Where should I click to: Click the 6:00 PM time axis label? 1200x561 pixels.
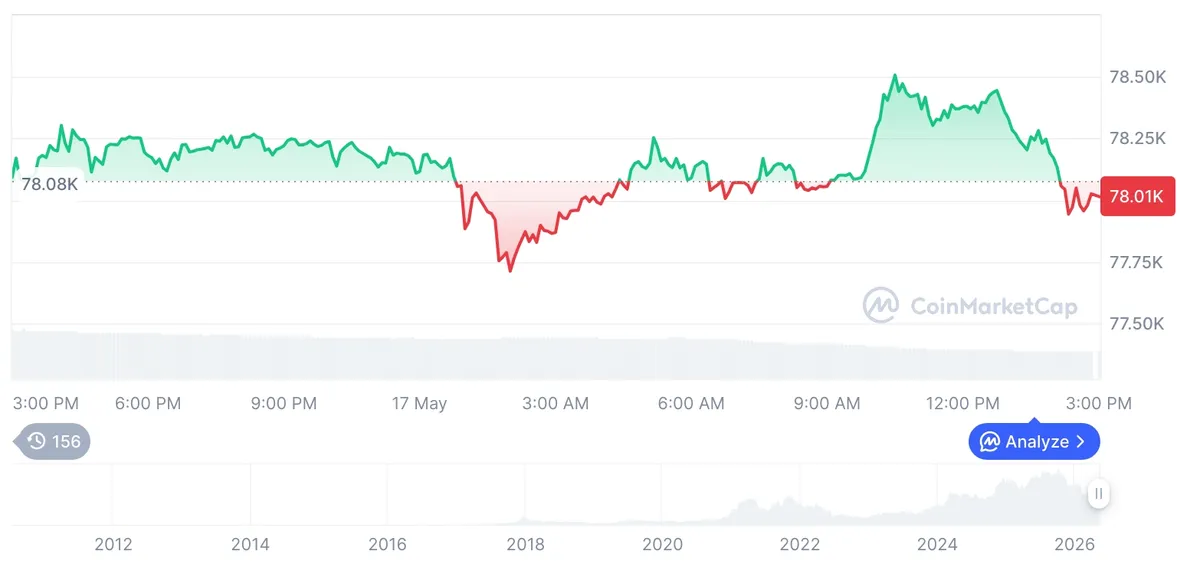148,404
